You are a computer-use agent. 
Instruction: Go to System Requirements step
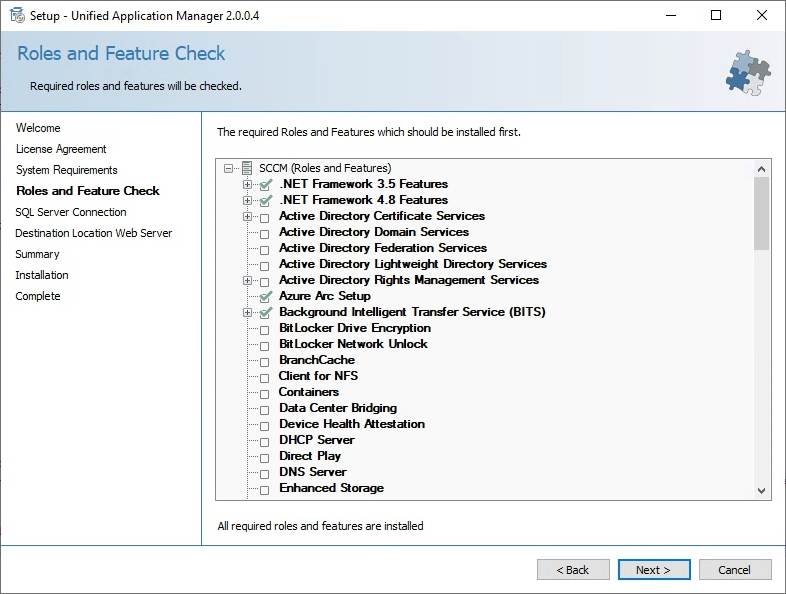(67, 170)
